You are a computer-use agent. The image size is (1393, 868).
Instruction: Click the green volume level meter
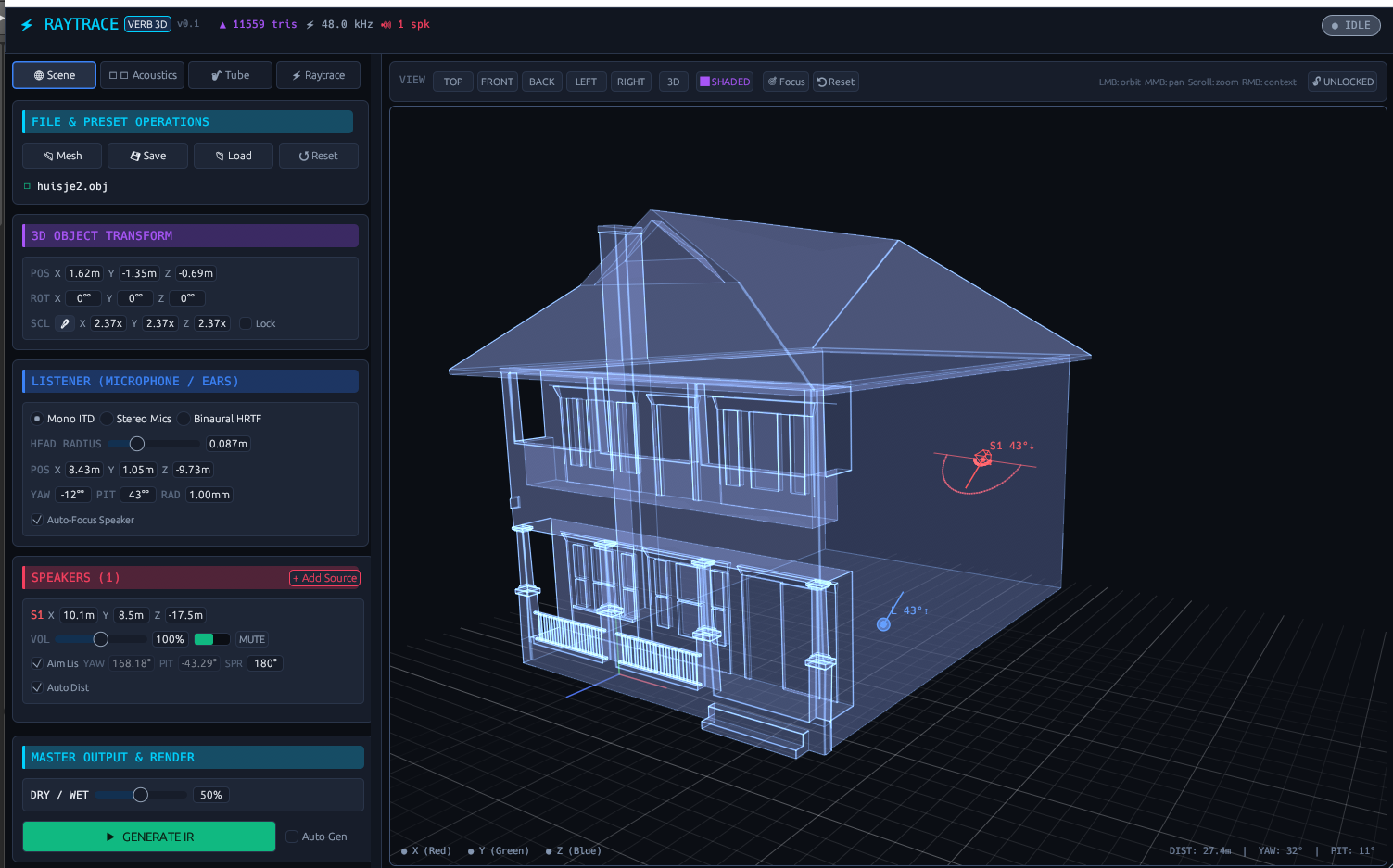[212, 639]
